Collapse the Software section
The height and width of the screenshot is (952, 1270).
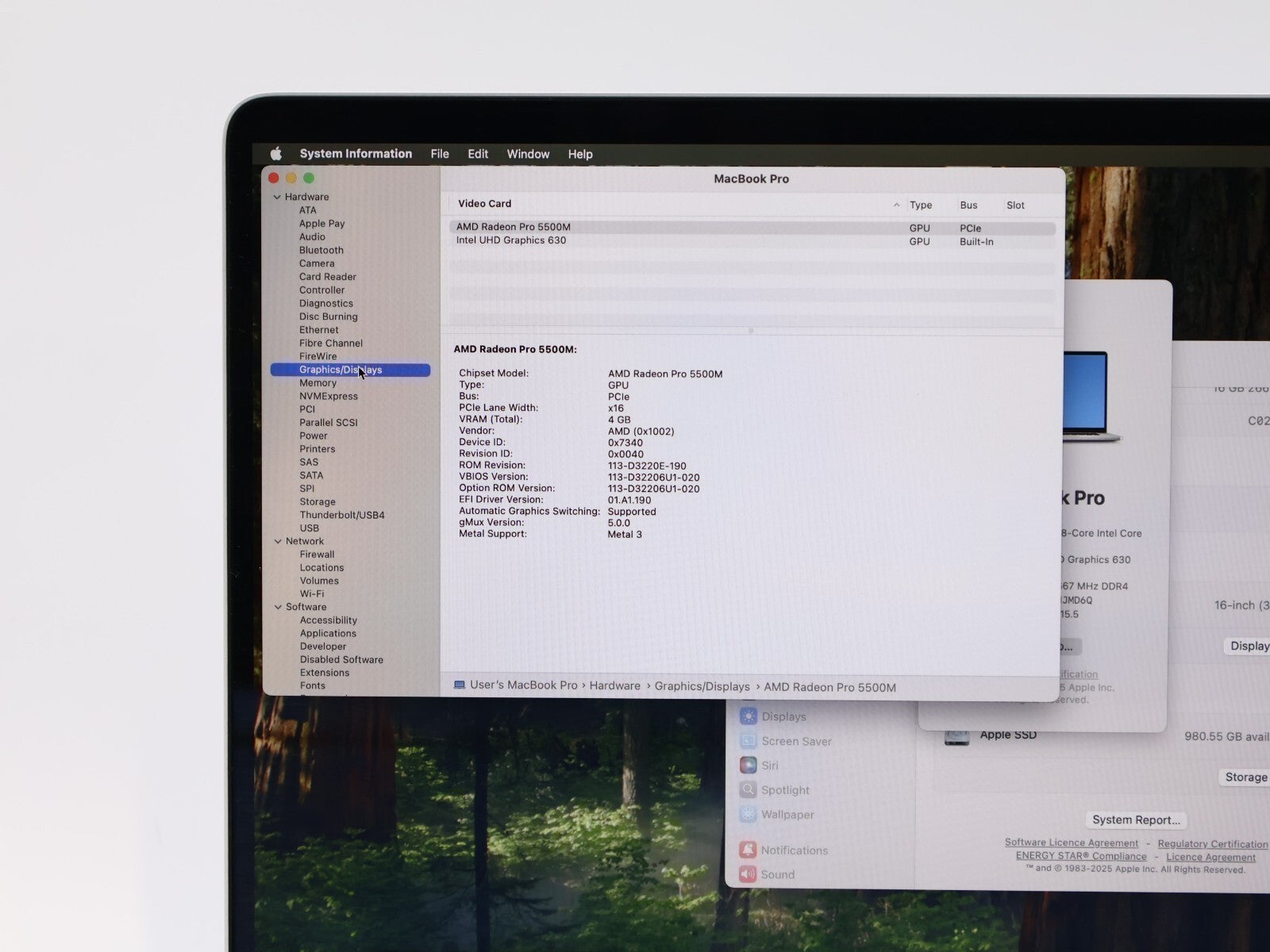click(x=278, y=607)
